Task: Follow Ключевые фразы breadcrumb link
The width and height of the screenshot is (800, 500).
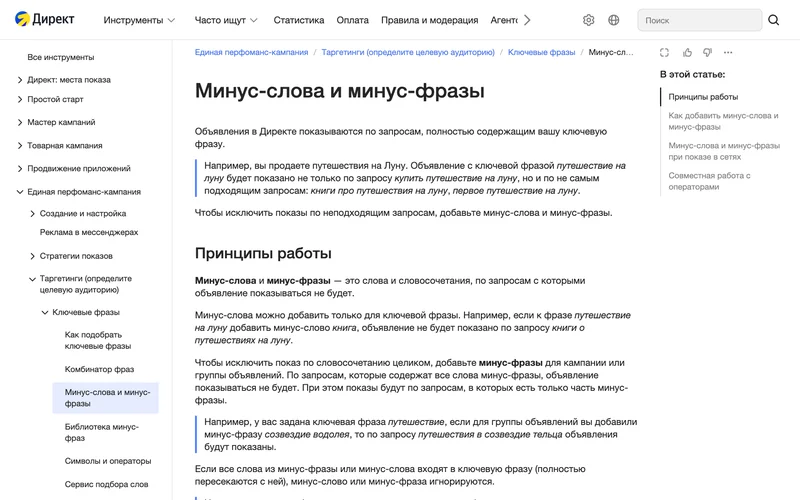Action: pyautogui.click(x=541, y=52)
